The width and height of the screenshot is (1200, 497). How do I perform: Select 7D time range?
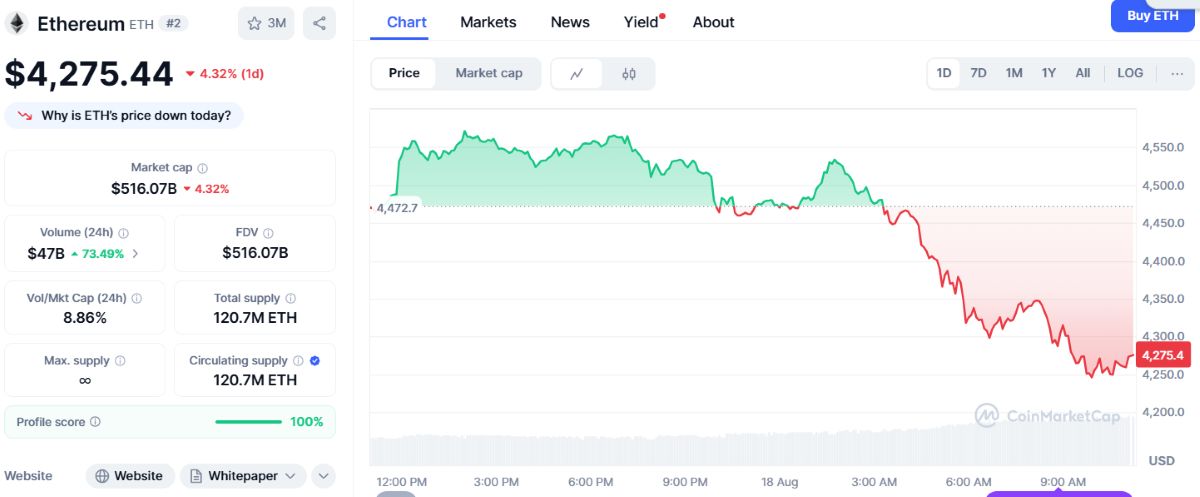(979, 73)
